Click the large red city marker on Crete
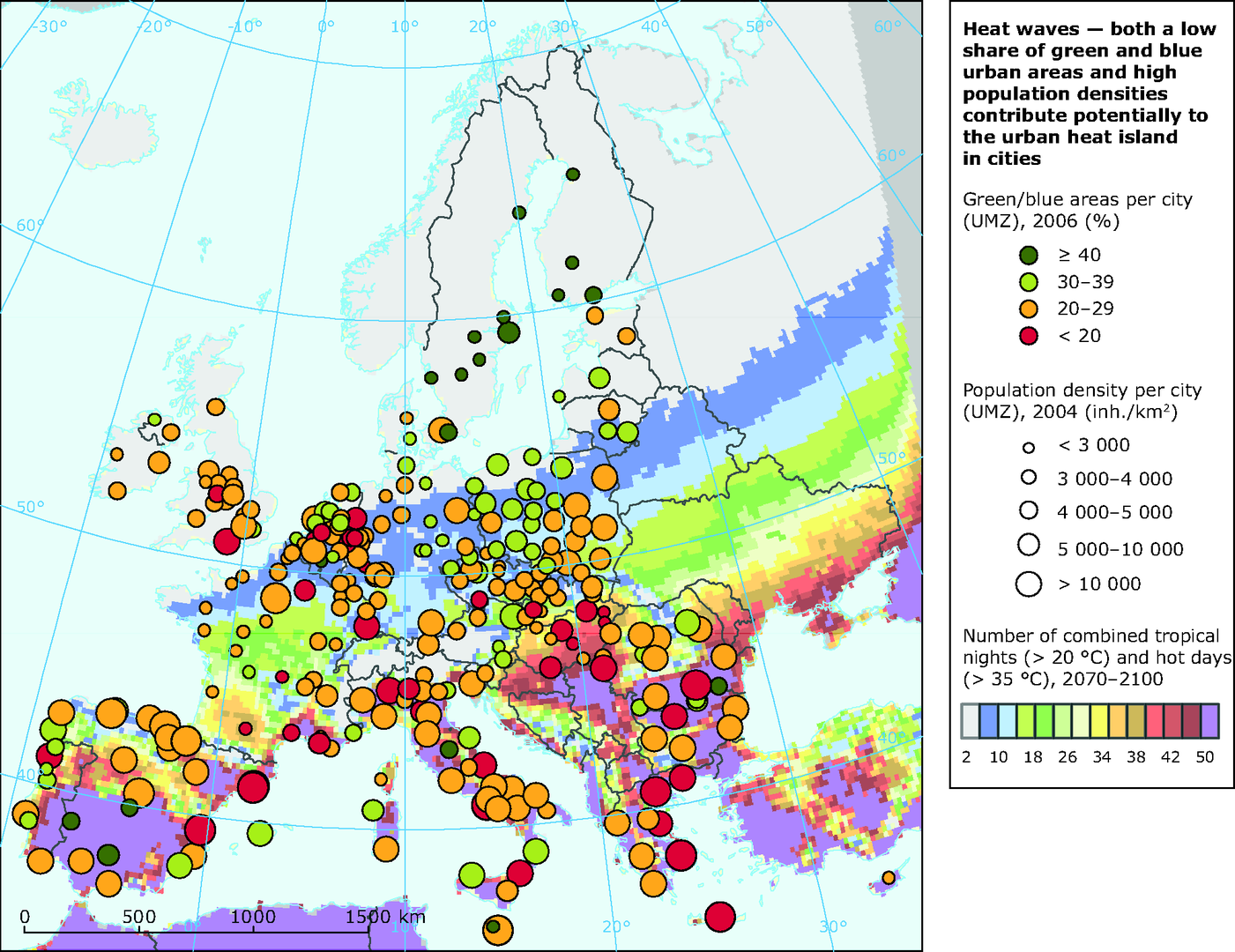This screenshot has height=952, width=1235. (720, 917)
